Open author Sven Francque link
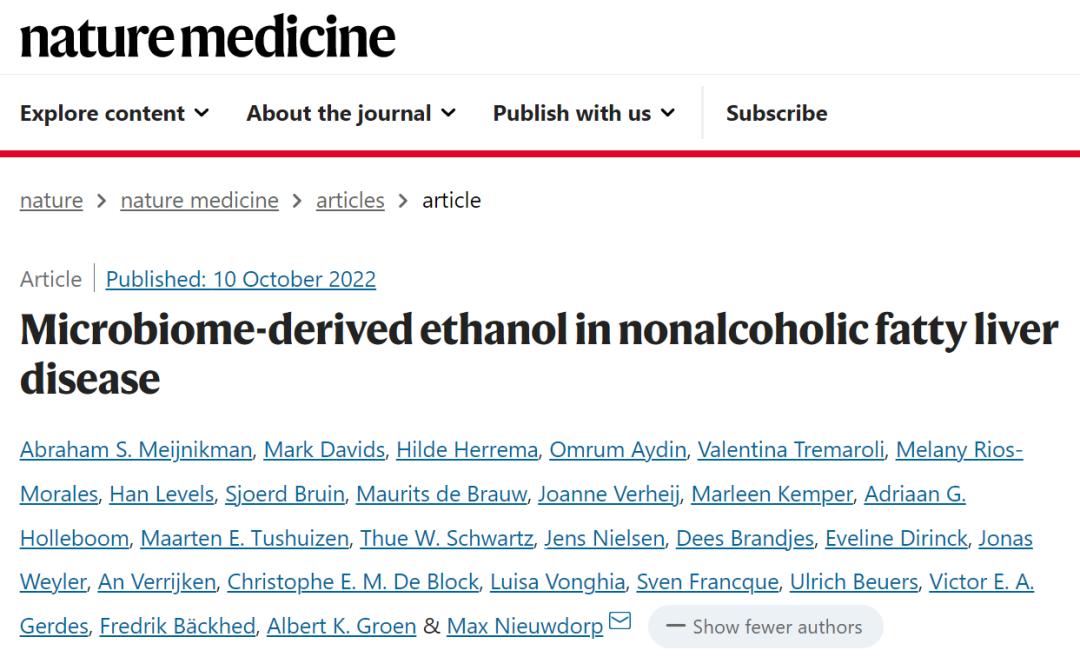 (707, 582)
